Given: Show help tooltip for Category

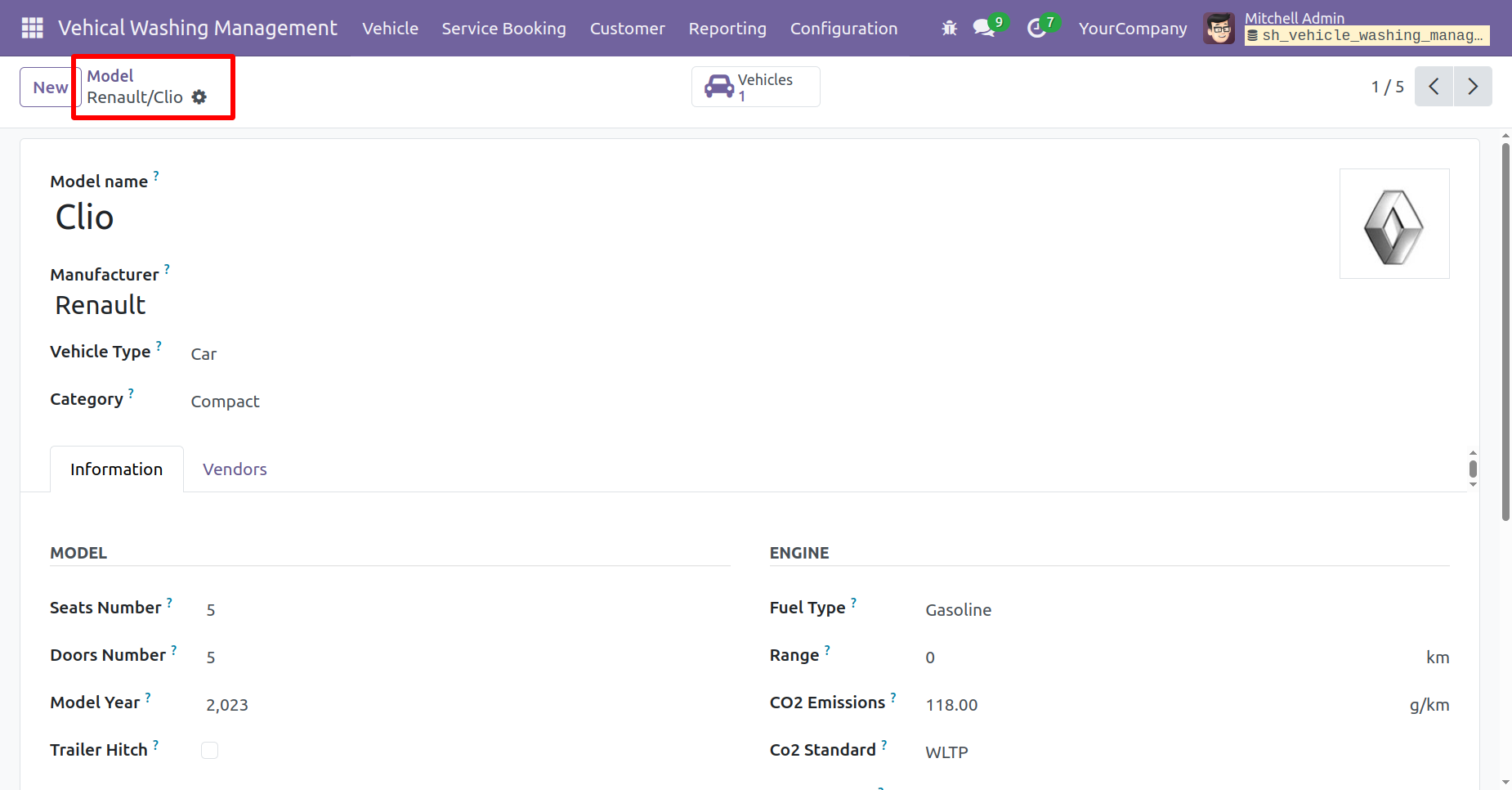Looking at the screenshot, I should point(131,393).
